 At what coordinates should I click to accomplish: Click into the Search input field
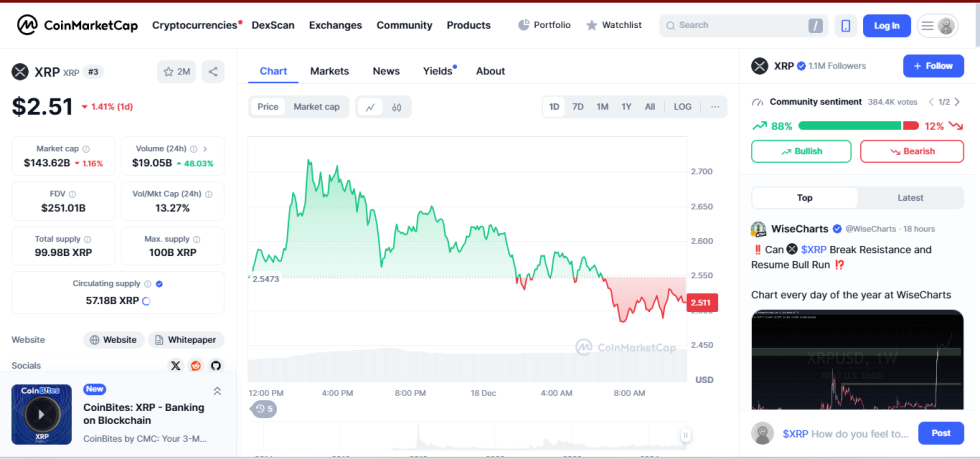pyautogui.click(x=740, y=25)
